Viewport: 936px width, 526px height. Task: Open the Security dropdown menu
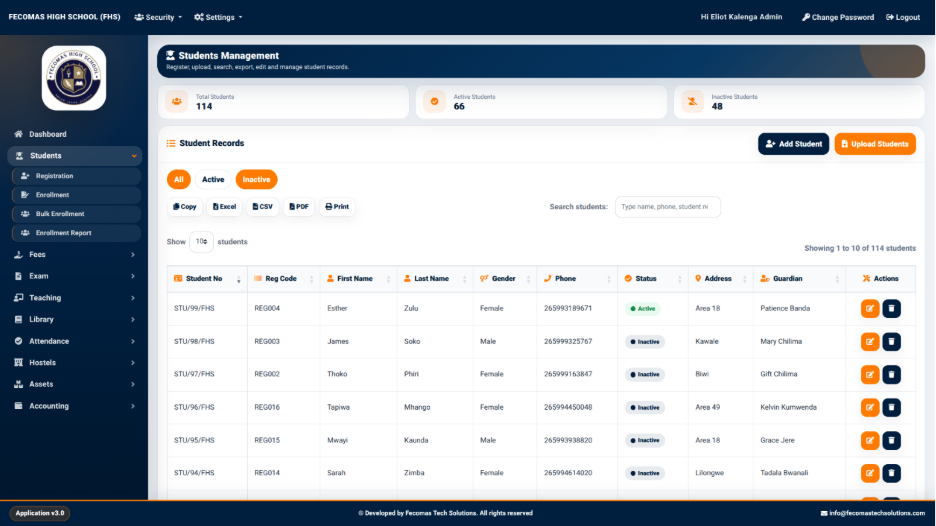(x=158, y=17)
